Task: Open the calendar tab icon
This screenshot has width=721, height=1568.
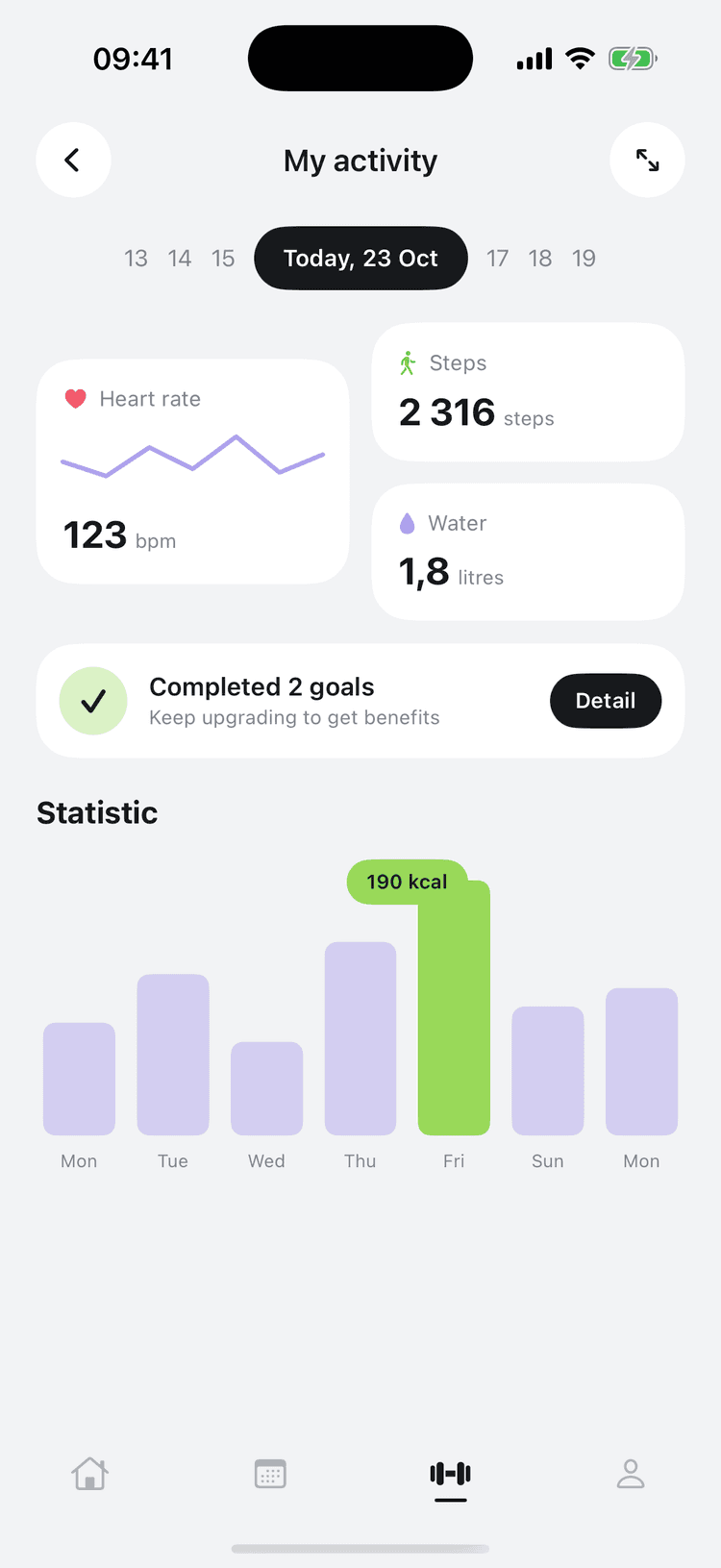Action: coord(270,1473)
